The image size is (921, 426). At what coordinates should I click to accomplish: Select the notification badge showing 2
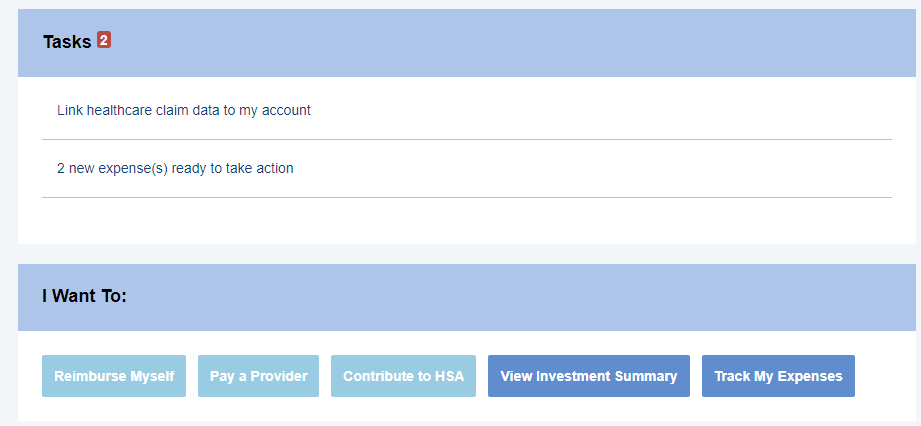click(x=104, y=41)
